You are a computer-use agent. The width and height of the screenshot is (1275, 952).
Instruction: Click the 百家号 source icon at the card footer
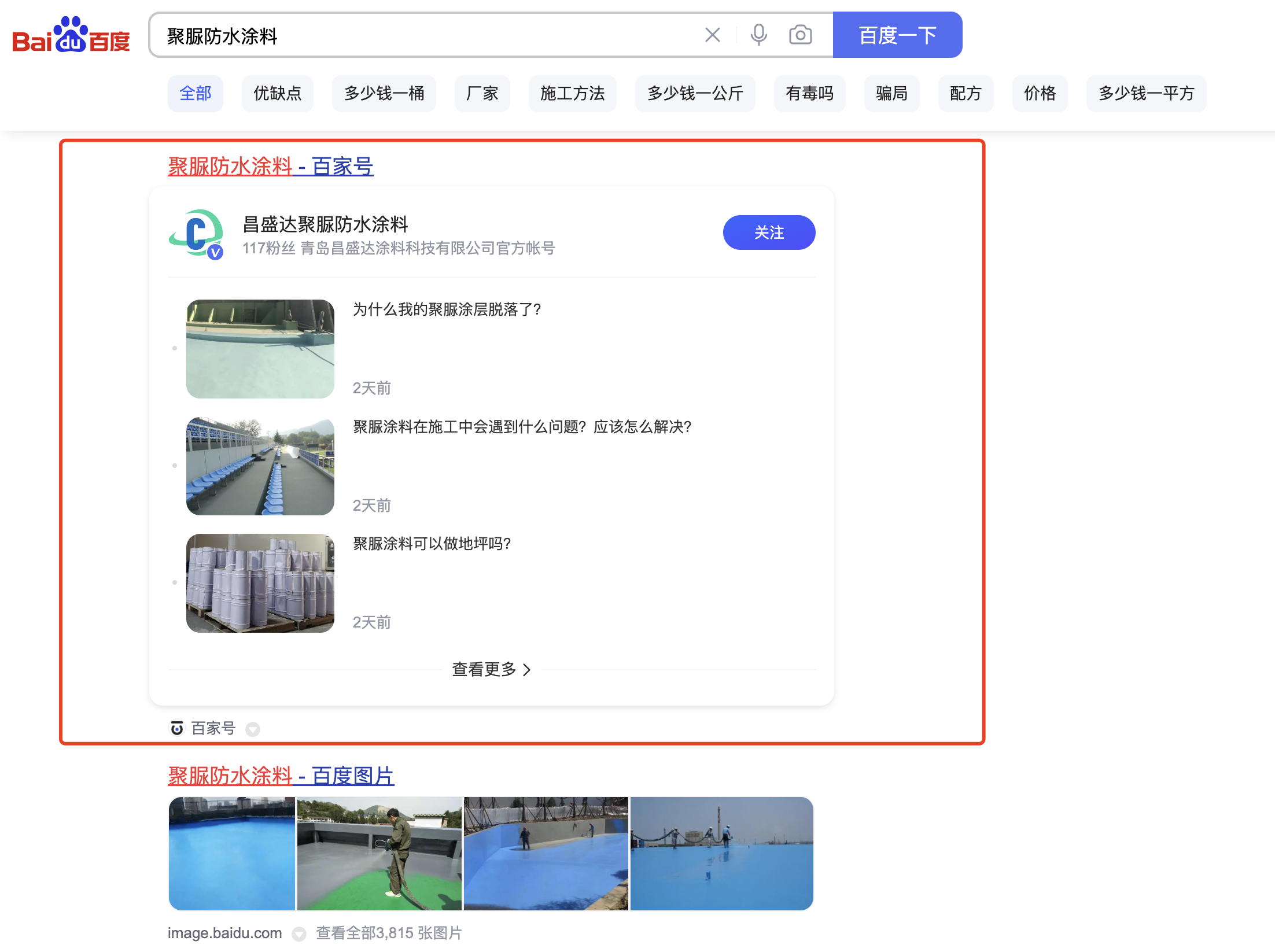[x=176, y=728]
